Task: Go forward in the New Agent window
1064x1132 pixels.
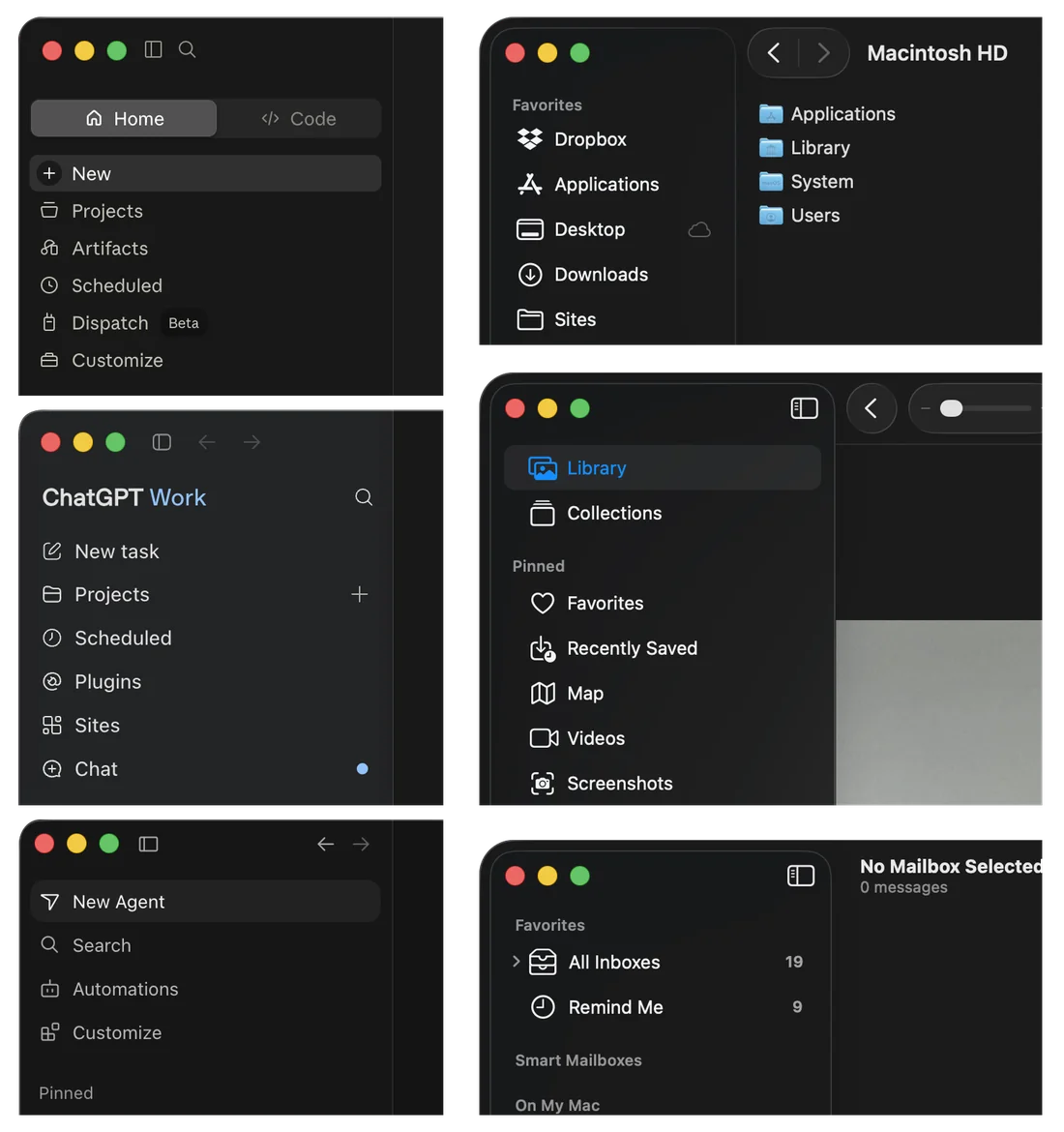Action: coord(361,844)
